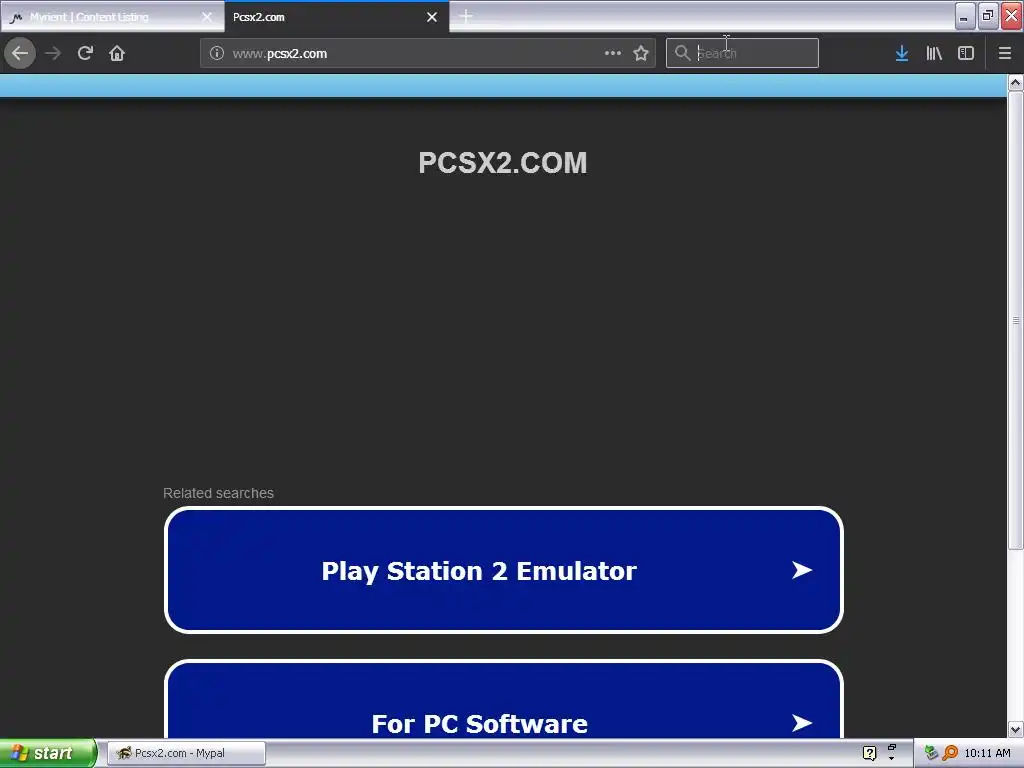
Task: Open the library bookmarks and history icon
Action: pos(934,53)
